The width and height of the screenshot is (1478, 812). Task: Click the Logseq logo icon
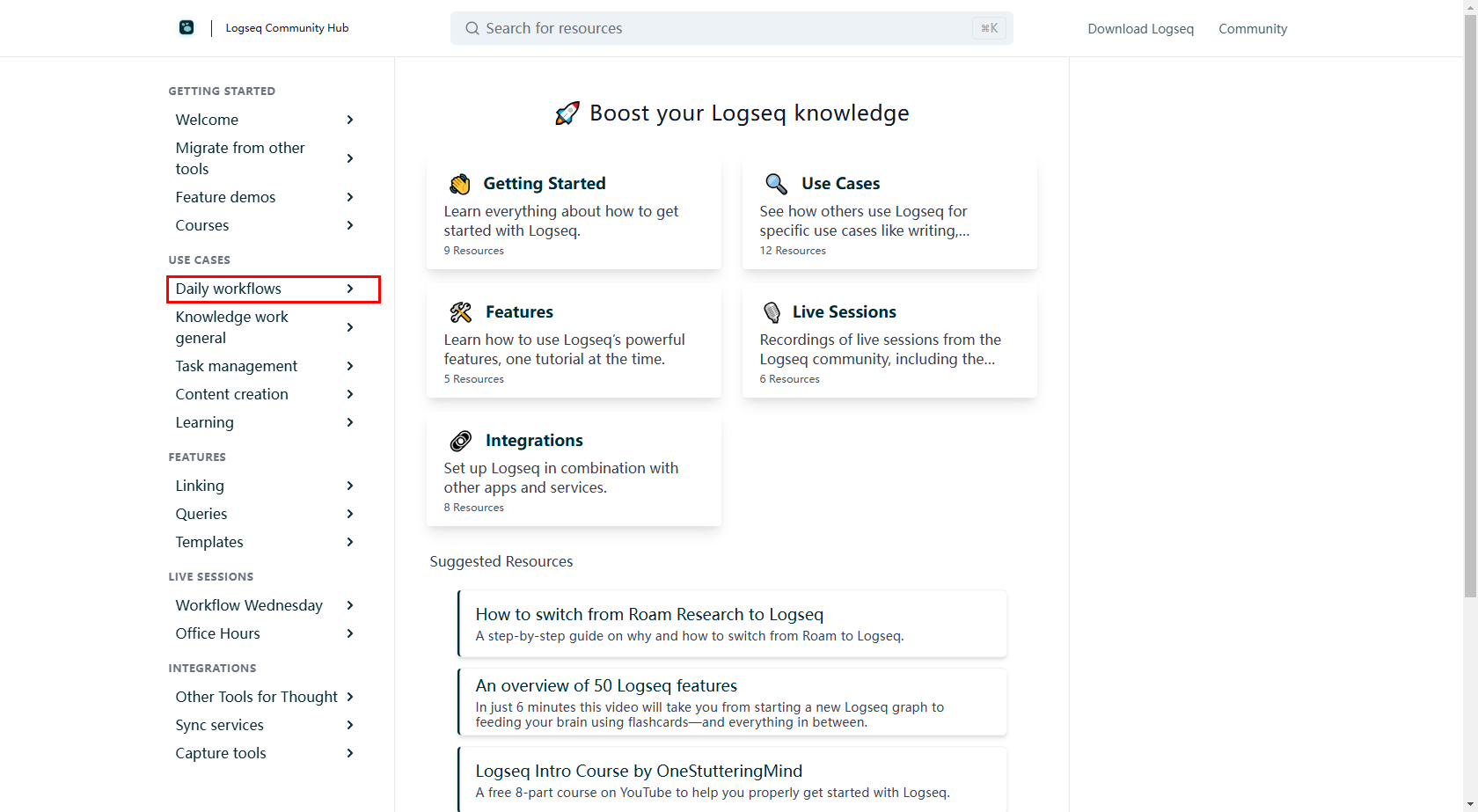tap(187, 27)
